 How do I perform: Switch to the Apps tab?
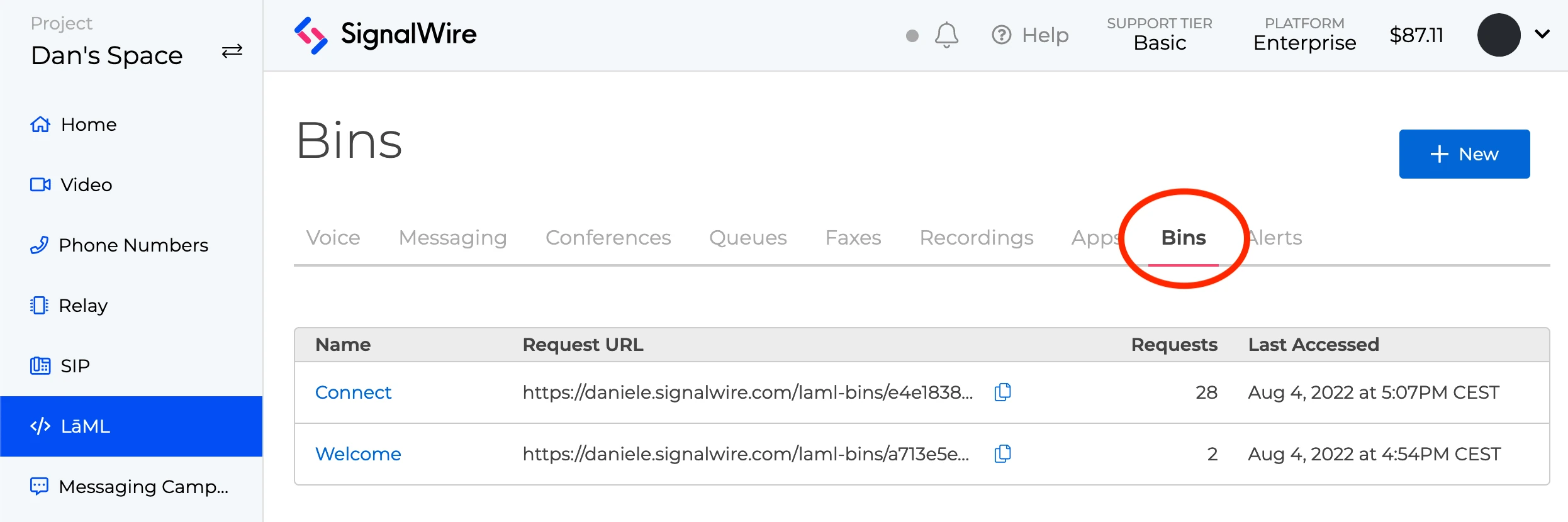(x=1096, y=238)
